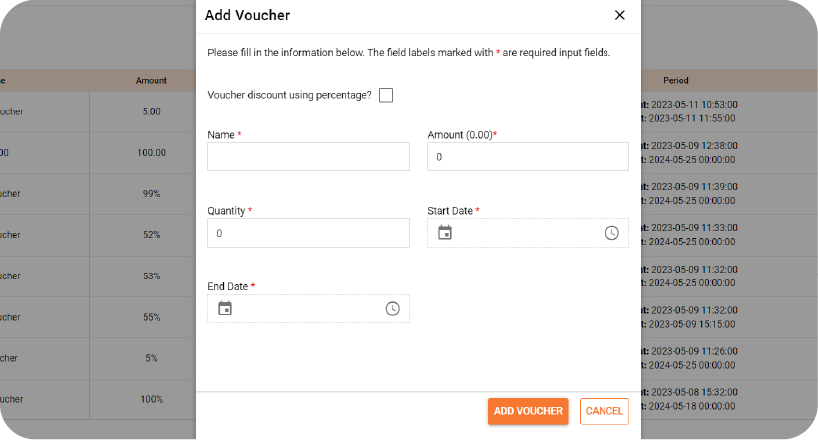Open the End Date calendar picker icon

[225, 308]
